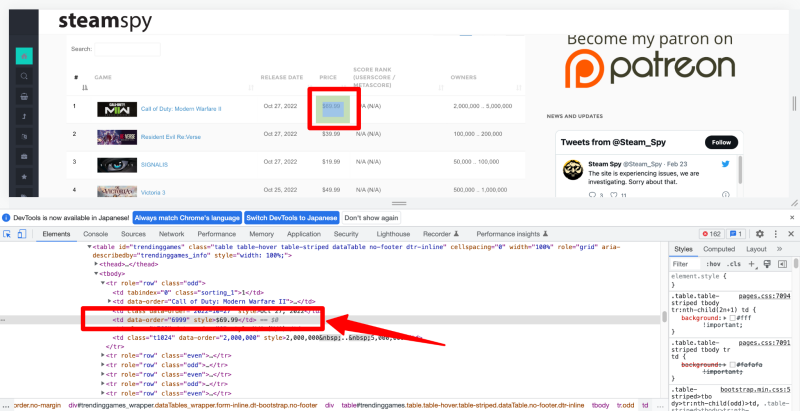Open the DevTools three-dot customize menu

(776, 234)
